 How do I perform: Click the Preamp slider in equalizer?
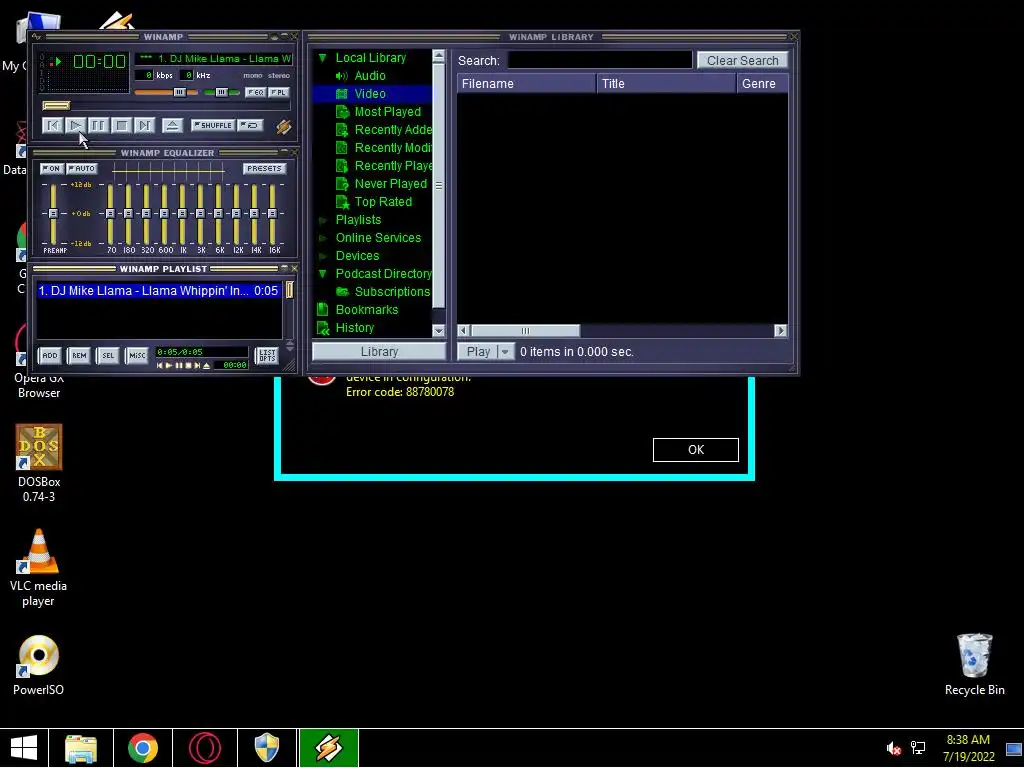53,214
